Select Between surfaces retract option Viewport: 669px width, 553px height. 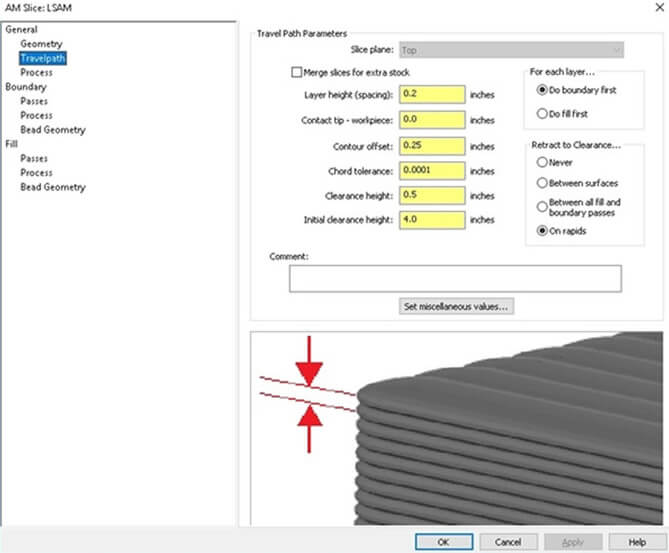(542, 183)
